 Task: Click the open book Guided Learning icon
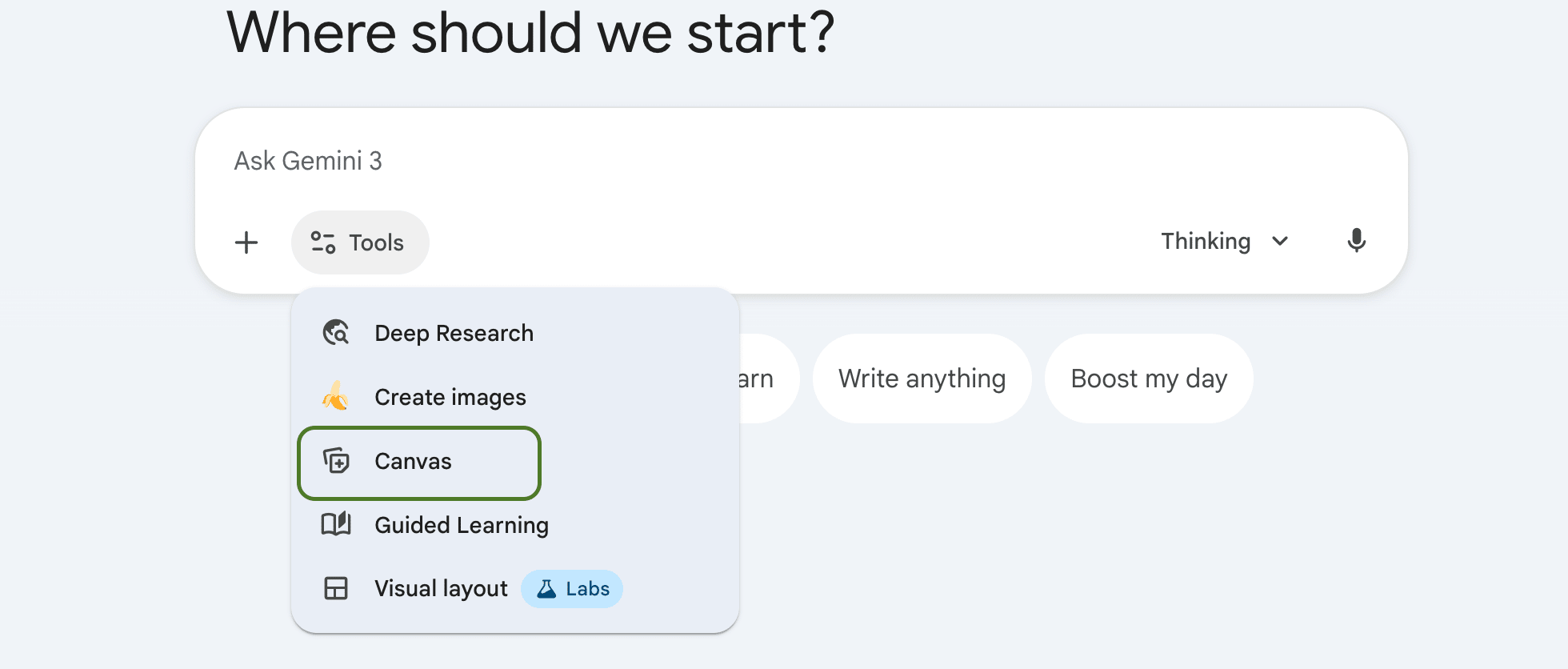tap(336, 524)
